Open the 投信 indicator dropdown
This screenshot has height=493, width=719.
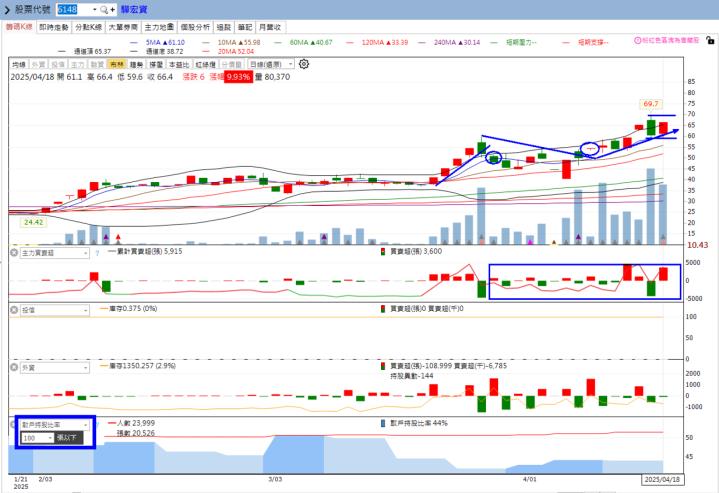tap(55, 310)
